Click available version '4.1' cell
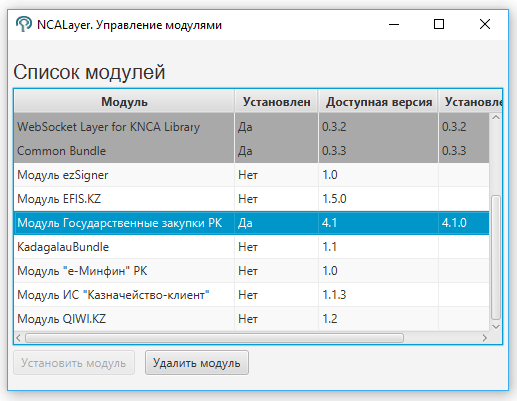 pyautogui.click(x=329, y=223)
